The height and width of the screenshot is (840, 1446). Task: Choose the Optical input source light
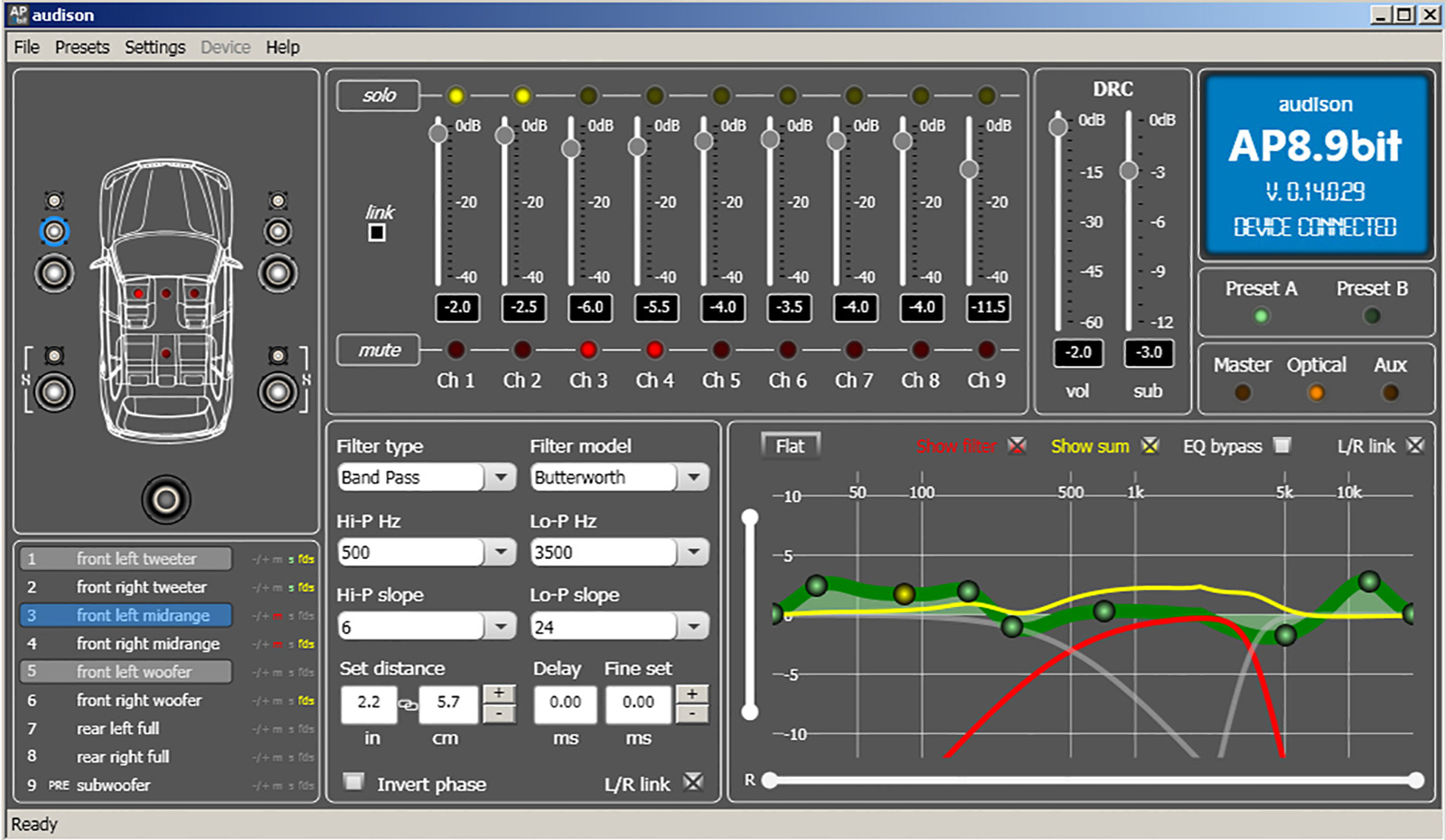tap(1316, 393)
